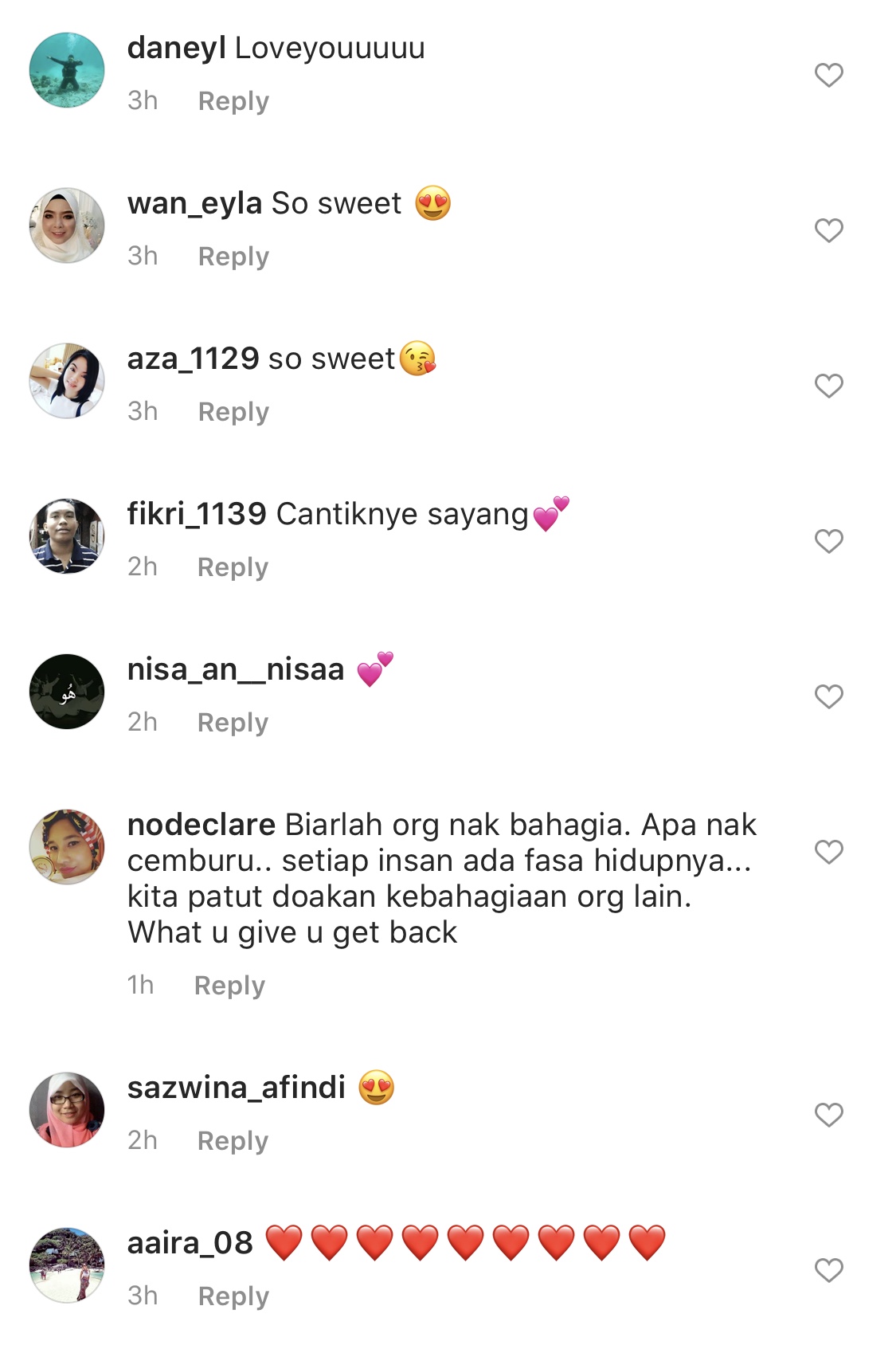Like daneyl's Loveyouuuuu comment
Image resolution: width=896 pixels, height=1349 pixels.
[x=828, y=75]
